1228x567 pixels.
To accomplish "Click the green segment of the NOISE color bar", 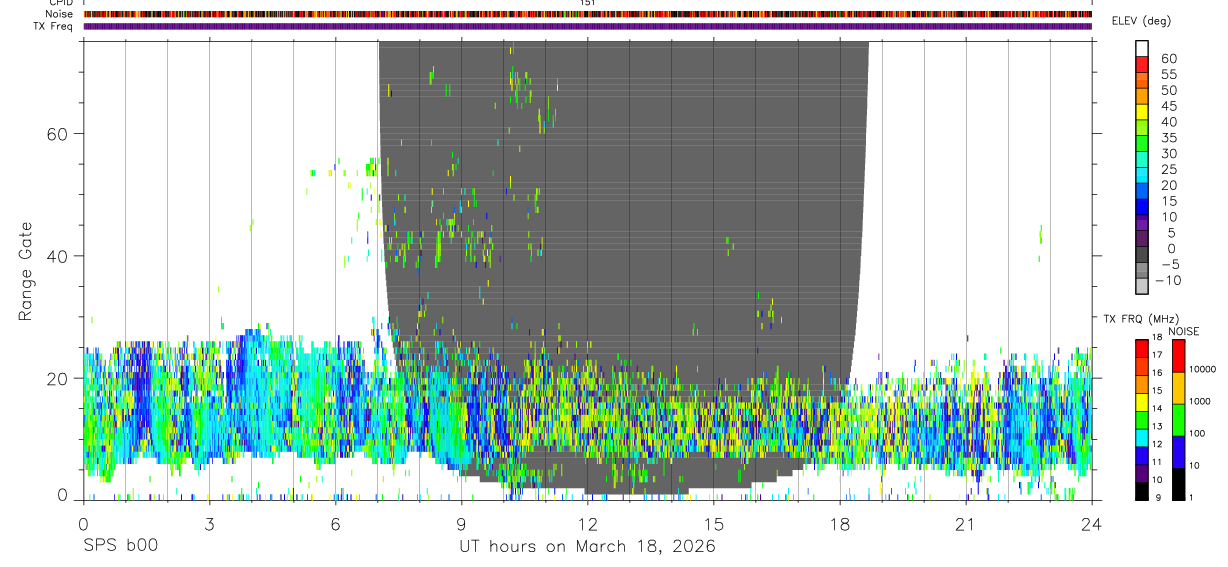I will [1178, 419].
